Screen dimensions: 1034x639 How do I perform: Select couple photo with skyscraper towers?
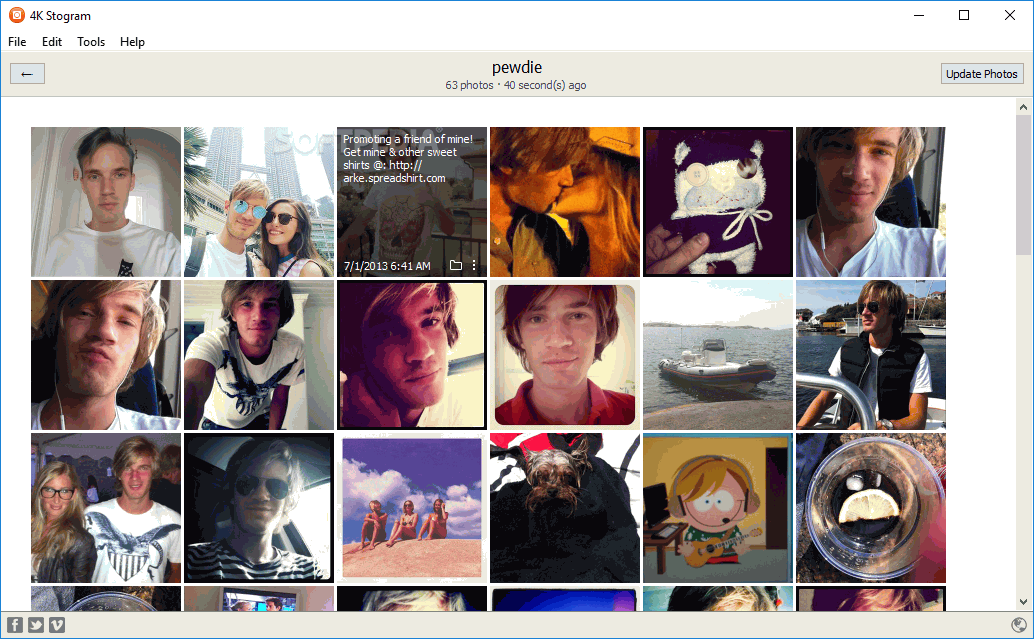coord(258,202)
